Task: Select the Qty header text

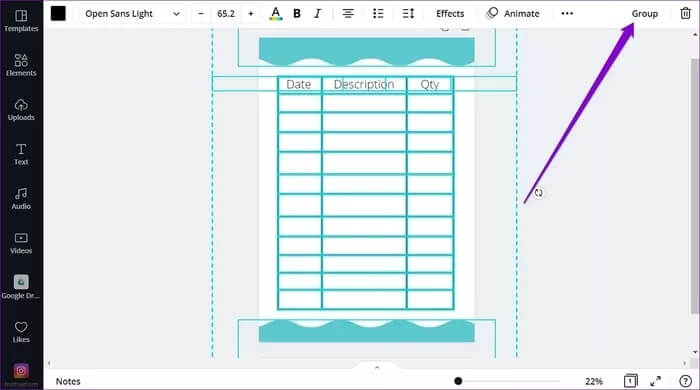Action: click(x=430, y=84)
